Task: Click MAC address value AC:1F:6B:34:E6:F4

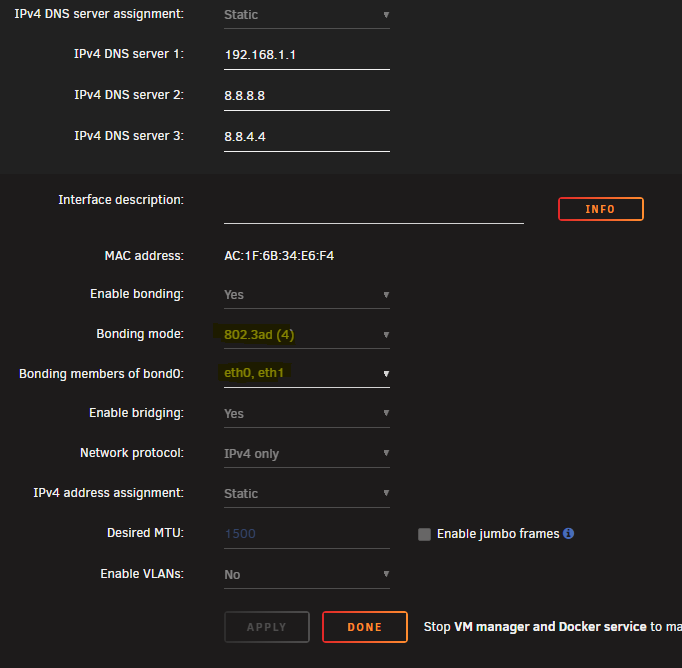Action: point(279,256)
